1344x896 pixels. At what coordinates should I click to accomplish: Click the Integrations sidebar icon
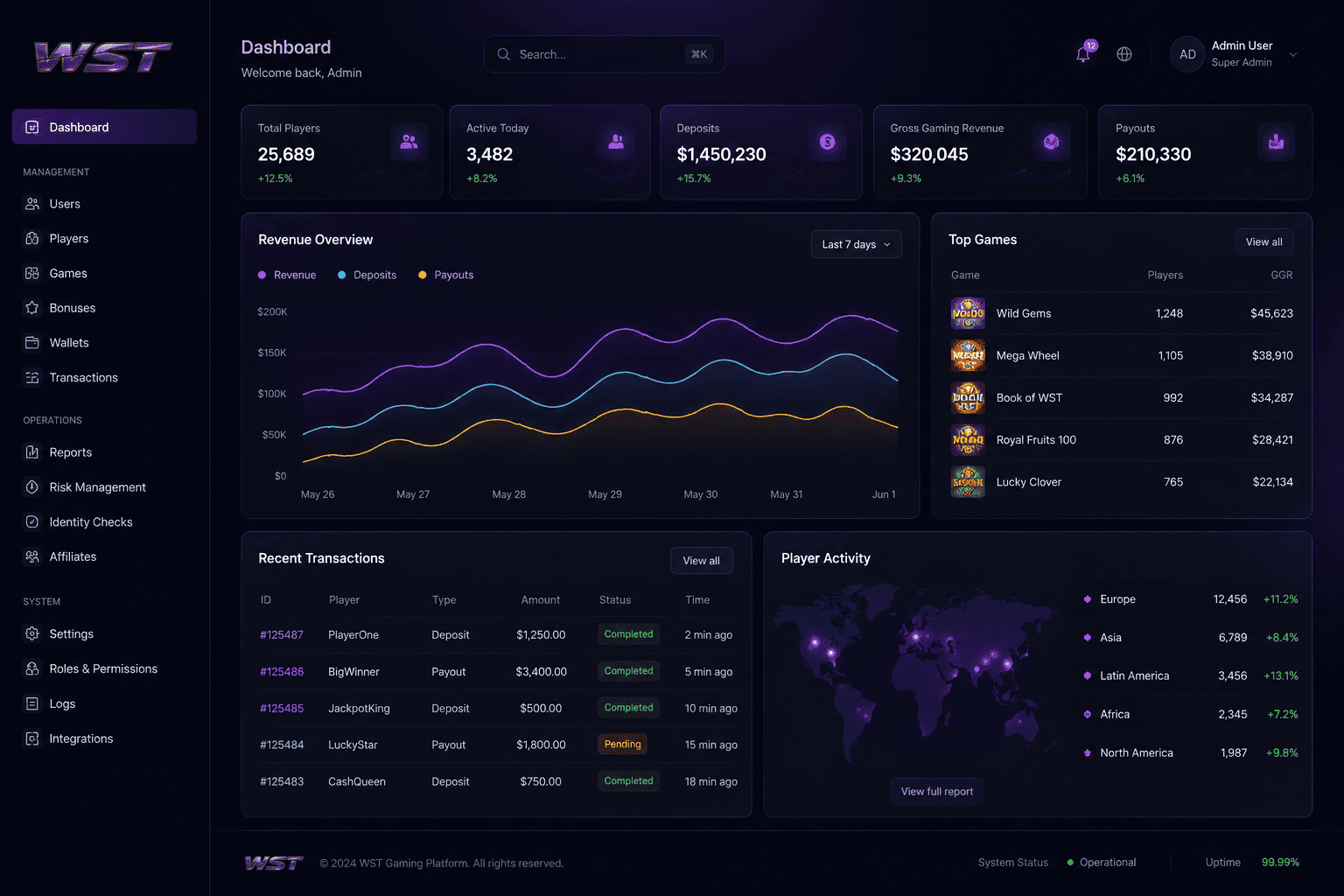[x=32, y=738]
